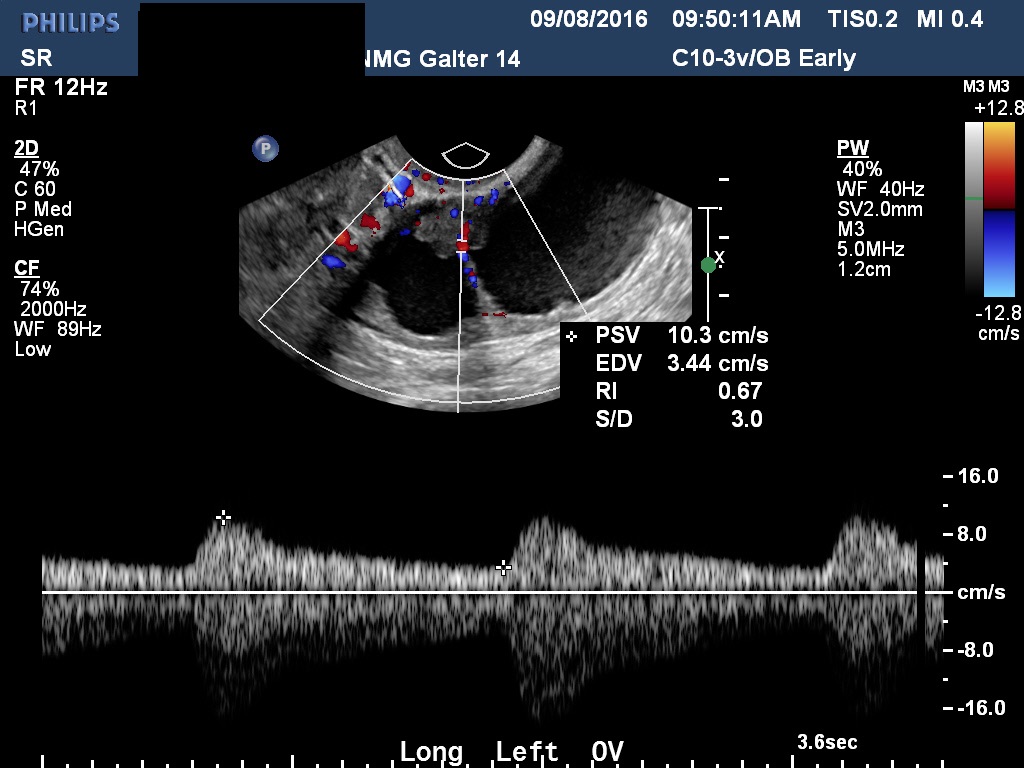The height and width of the screenshot is (768, 1024).
Task: Click the 3.6sec sweep time label
Action: (x=827, y=743)
